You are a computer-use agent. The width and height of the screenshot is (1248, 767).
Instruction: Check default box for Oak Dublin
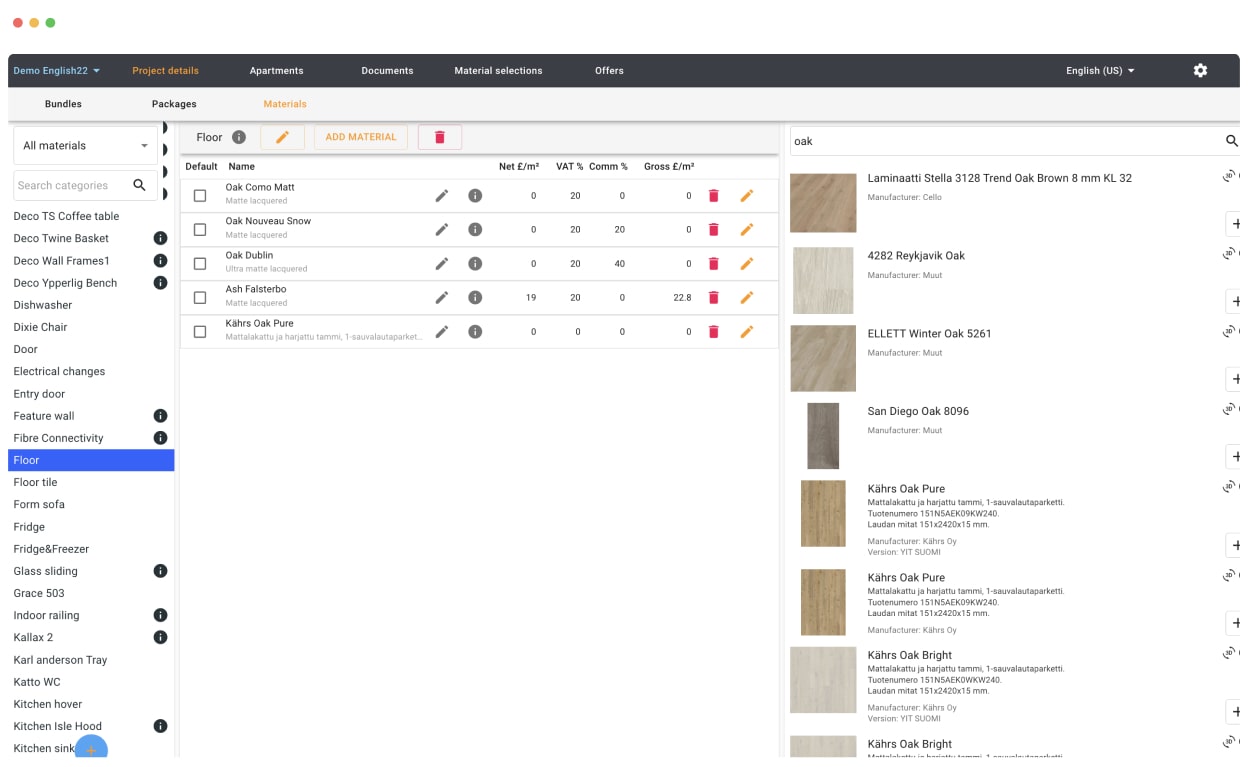click(200, 264)
